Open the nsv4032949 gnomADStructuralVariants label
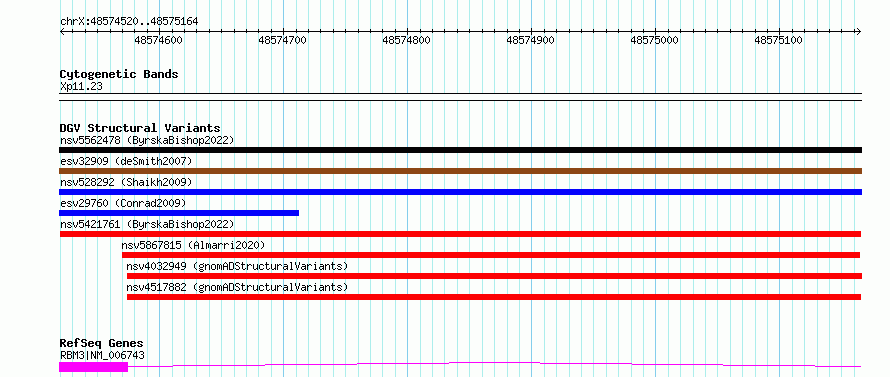The width and height of the screenshot is (890, 377). 237,266
